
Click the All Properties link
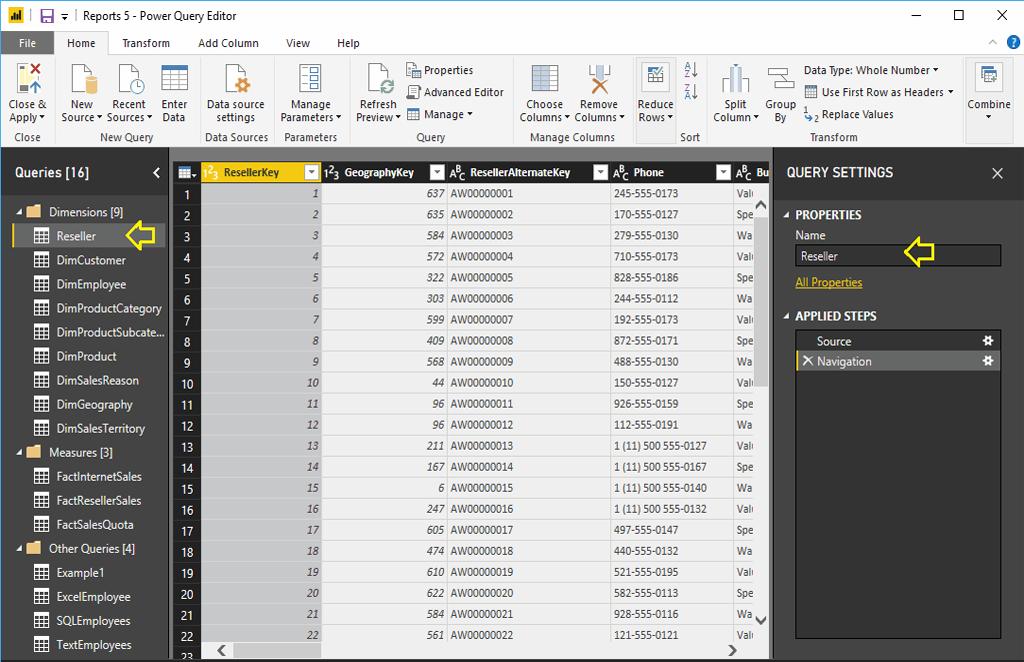(x=828, y=282)
